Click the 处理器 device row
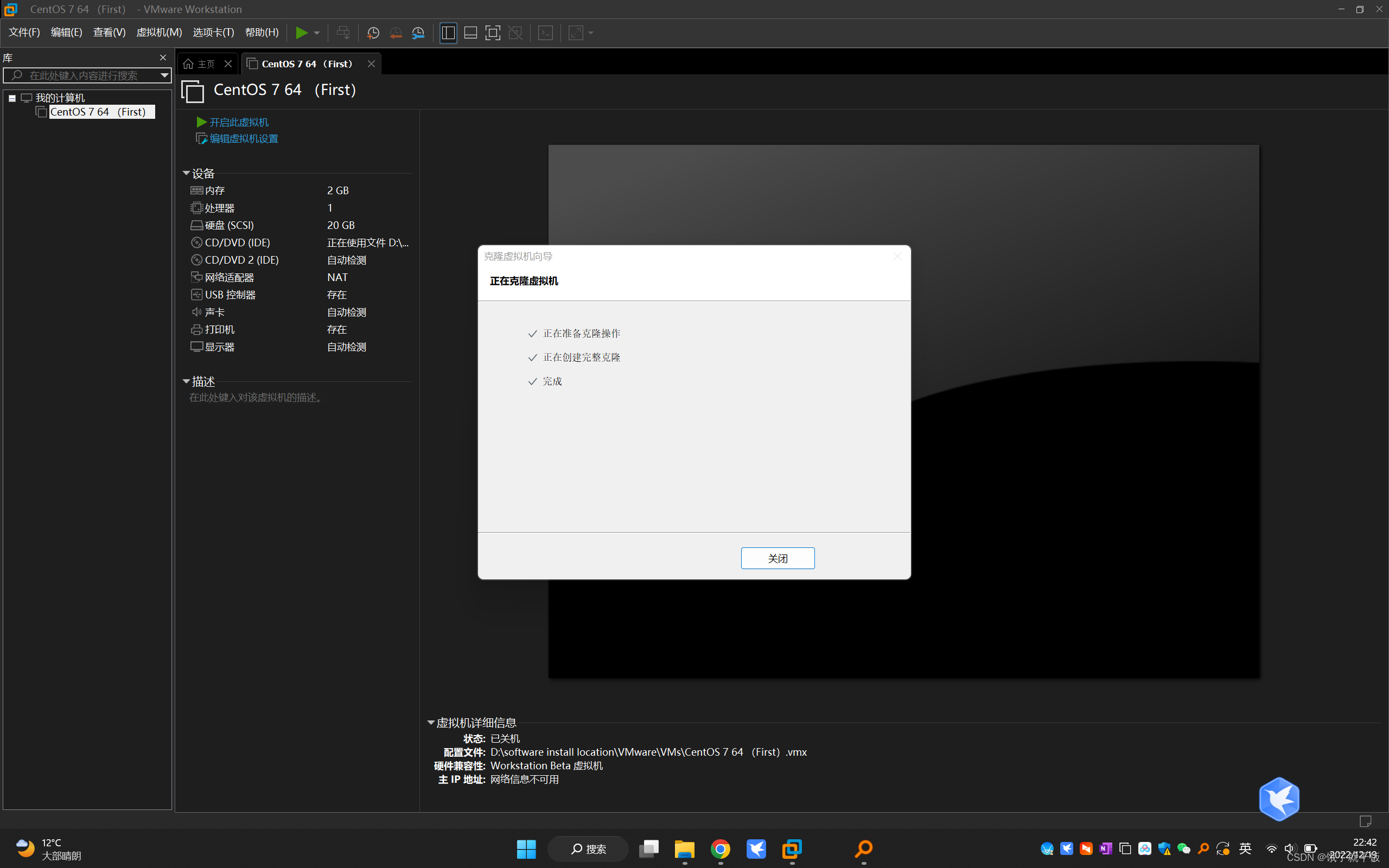The image size is (1389, 868). pos(300,208)
